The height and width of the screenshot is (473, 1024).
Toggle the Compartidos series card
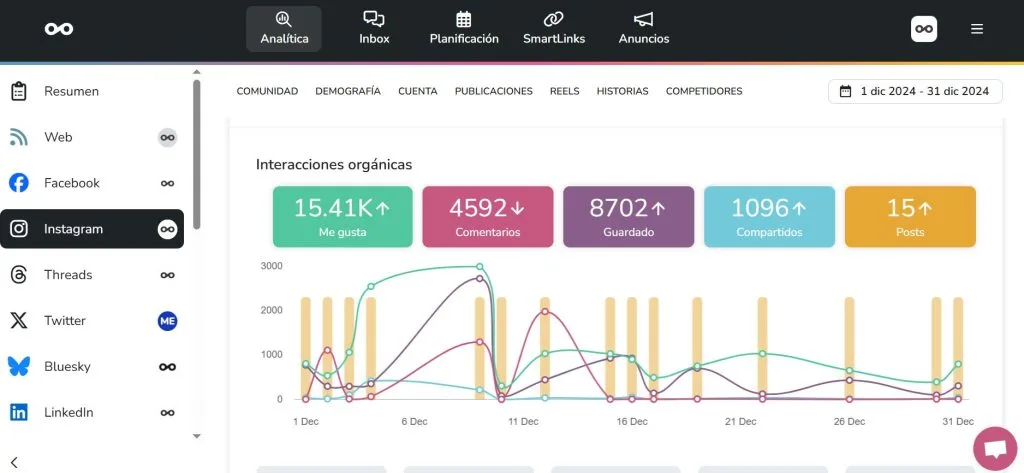[769, 216]
